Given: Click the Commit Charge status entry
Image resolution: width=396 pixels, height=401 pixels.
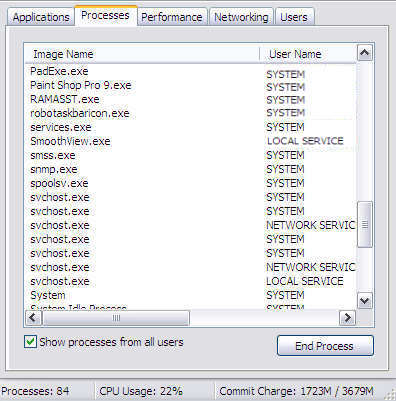Looking at the screenshot, I should click(x=296, y=391).
